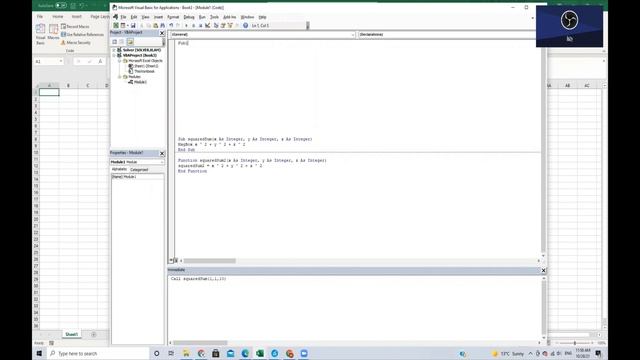Image resolution: width=640 pixels, height=360 pixels.
Task: Open the Home tab in the Excel ribbon
Action: (x=58, y=17)
